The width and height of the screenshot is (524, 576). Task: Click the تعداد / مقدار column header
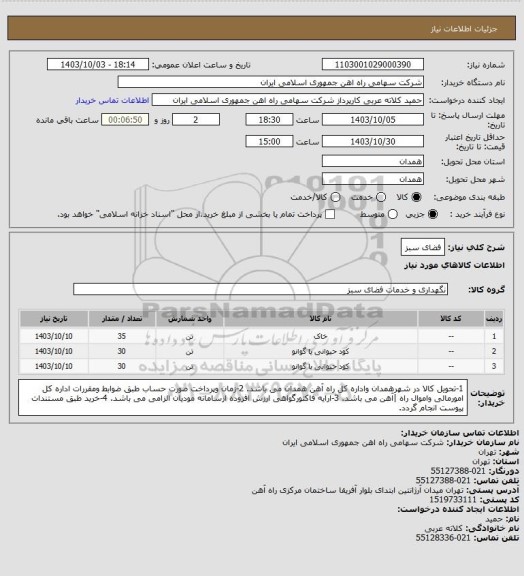pyautogui.click(x=122, y=319)
